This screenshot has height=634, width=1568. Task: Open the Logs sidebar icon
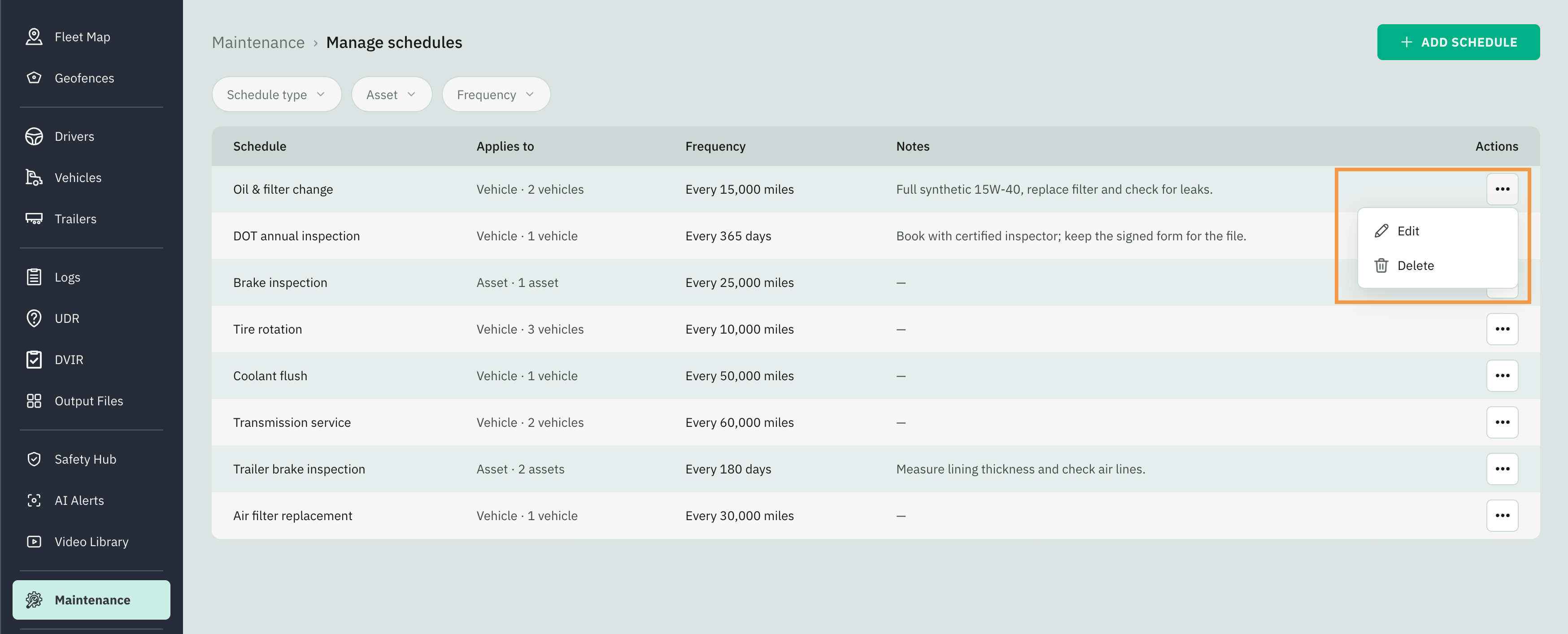(x=34, y=277)
